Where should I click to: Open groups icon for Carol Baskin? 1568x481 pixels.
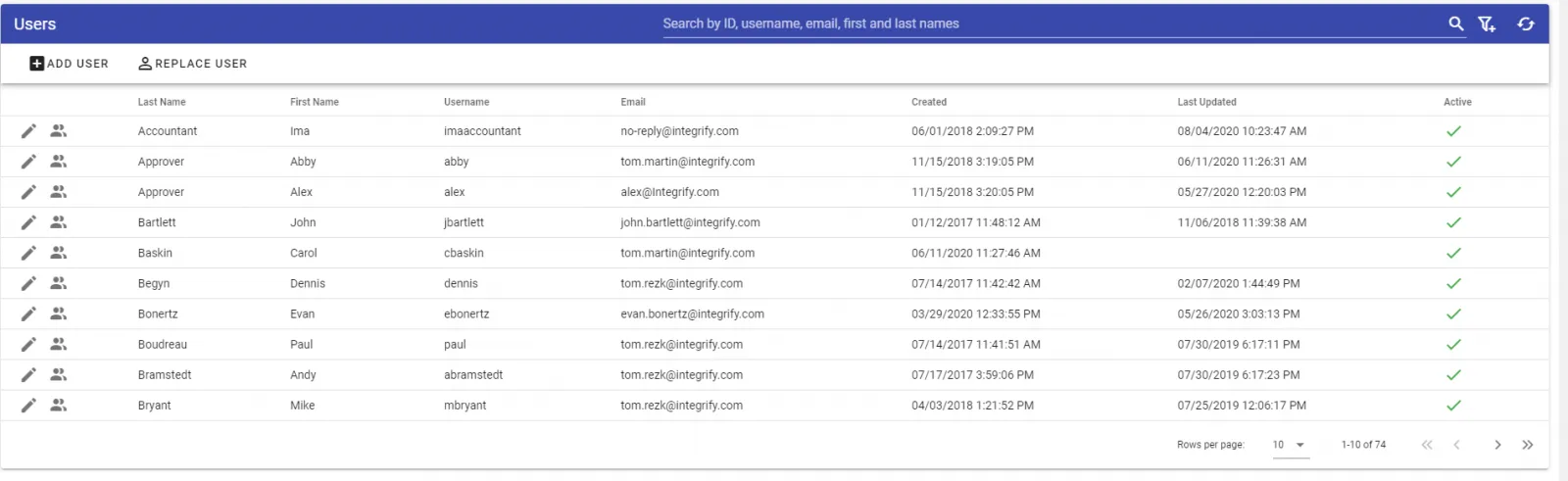[x=59, y=252]
